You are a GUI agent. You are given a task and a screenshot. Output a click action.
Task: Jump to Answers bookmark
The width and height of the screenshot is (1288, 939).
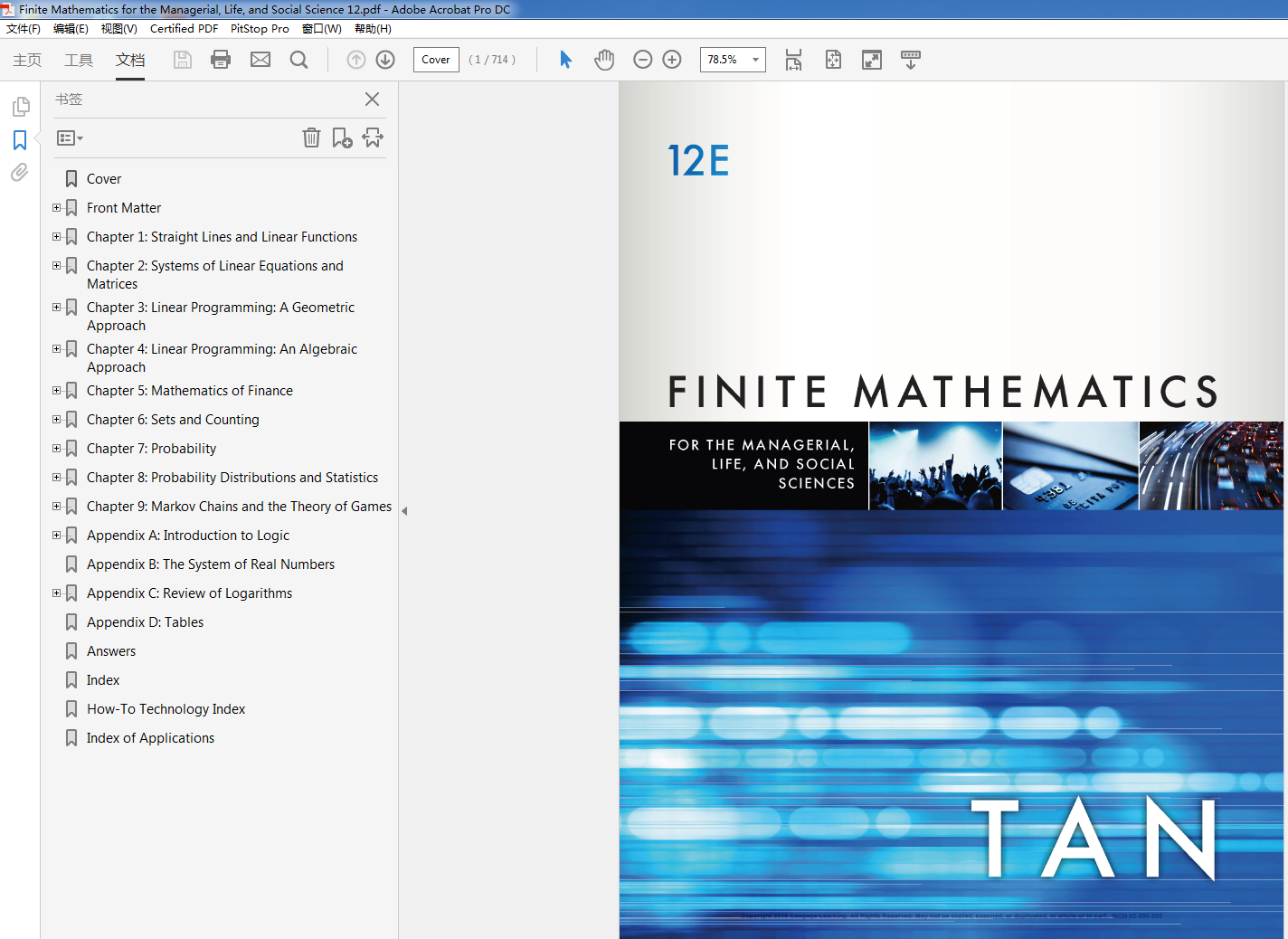pyautogui.click(x=111, y=651)
